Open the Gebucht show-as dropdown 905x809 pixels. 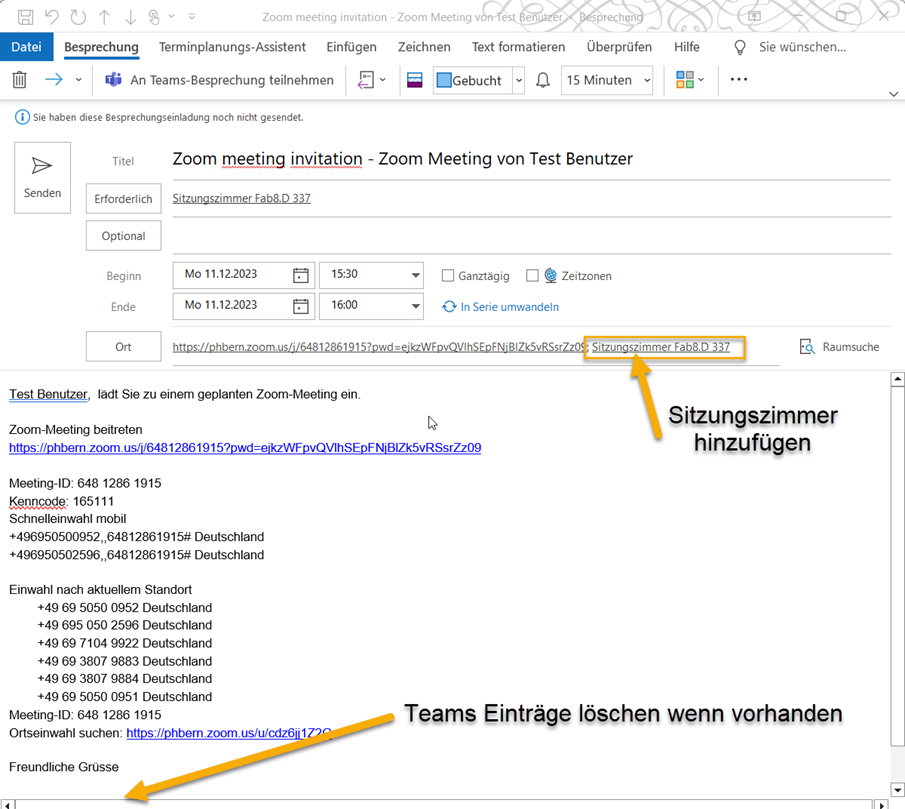(519, 80)
